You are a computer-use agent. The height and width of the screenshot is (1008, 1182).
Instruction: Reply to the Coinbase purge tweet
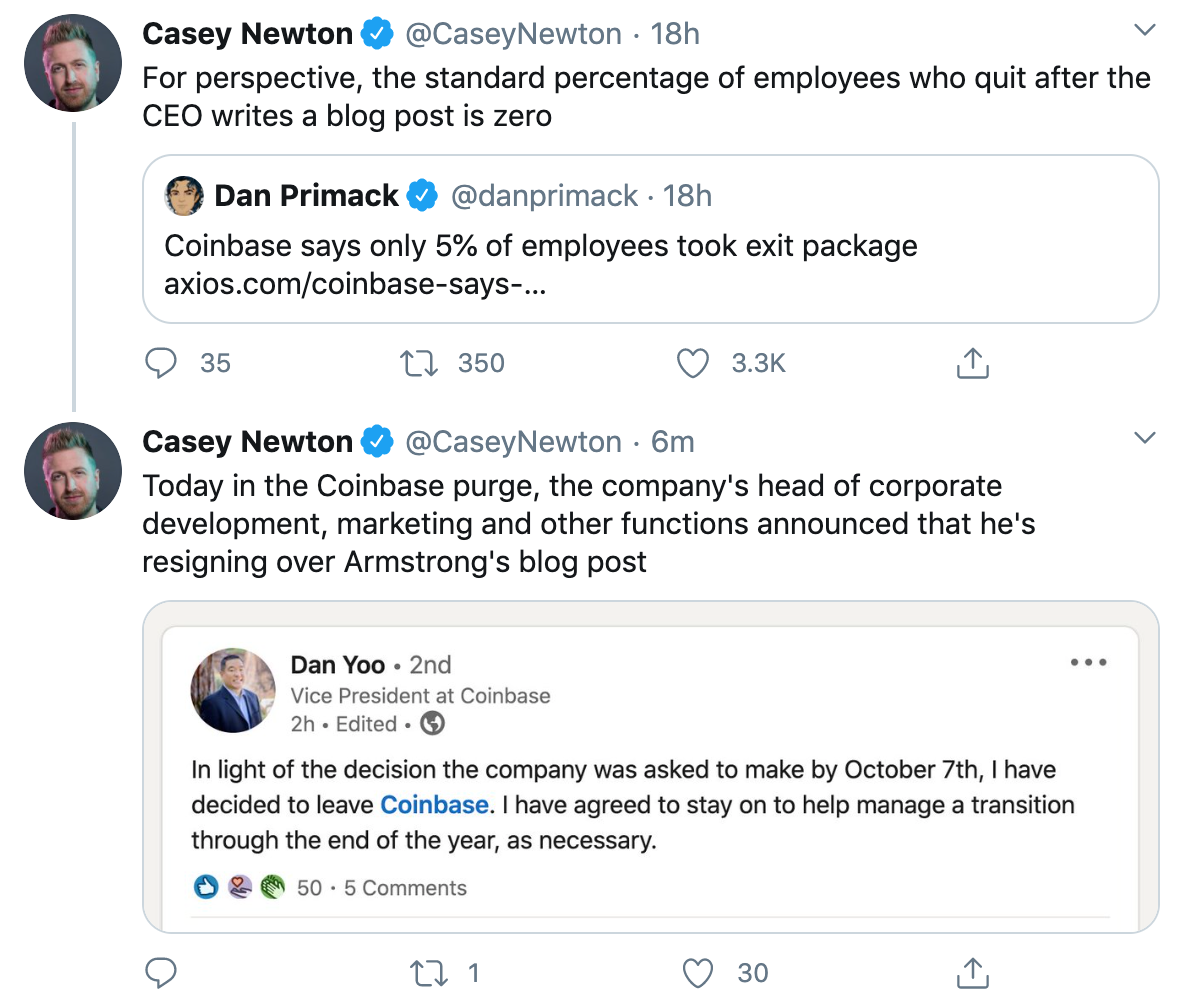tap(161, 972)
